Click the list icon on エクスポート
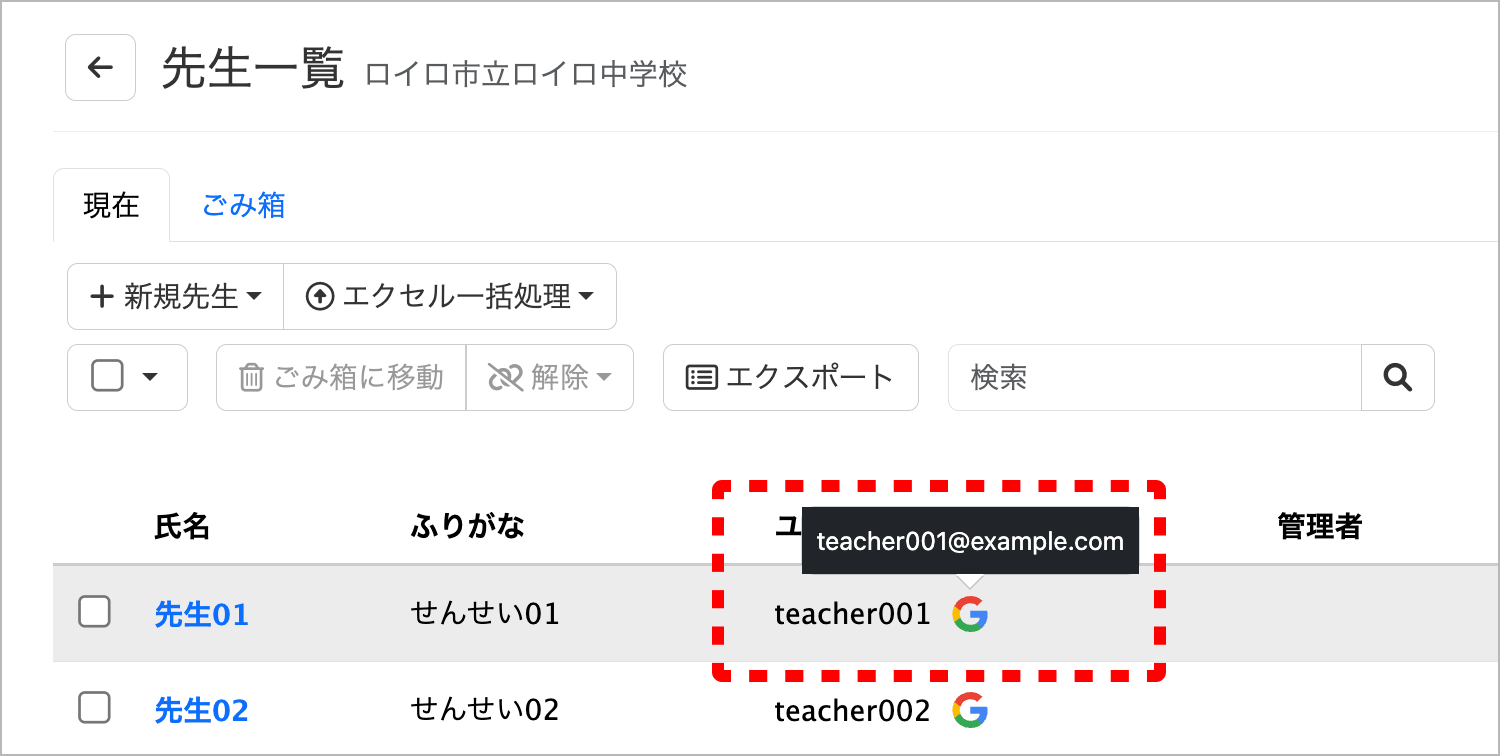This screenshot has height=756, width=1500. click(x=701, y=378)
